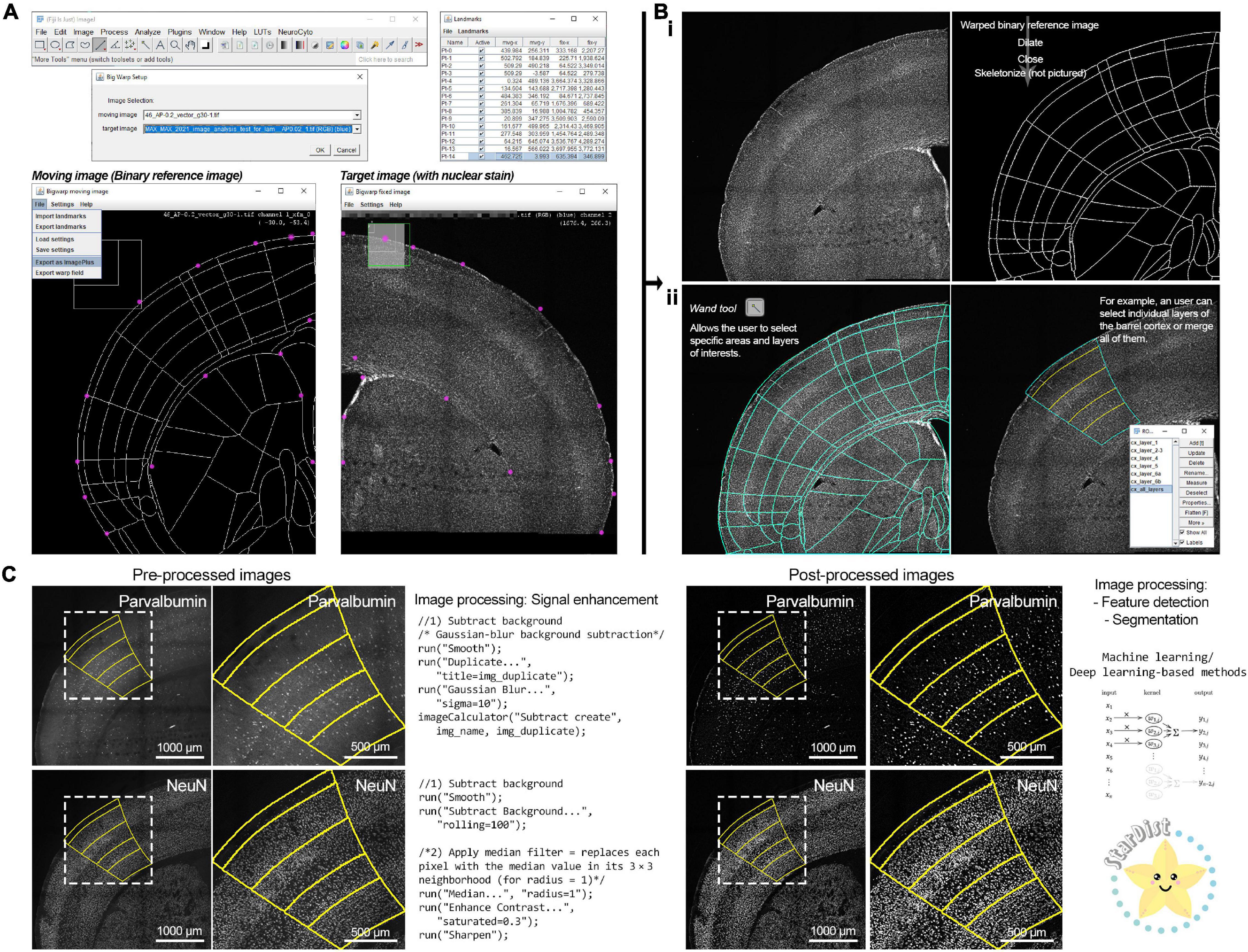Toggle Active checkbox for landmark Pt-0
The image size is (1248, 952).
point(482,50)
